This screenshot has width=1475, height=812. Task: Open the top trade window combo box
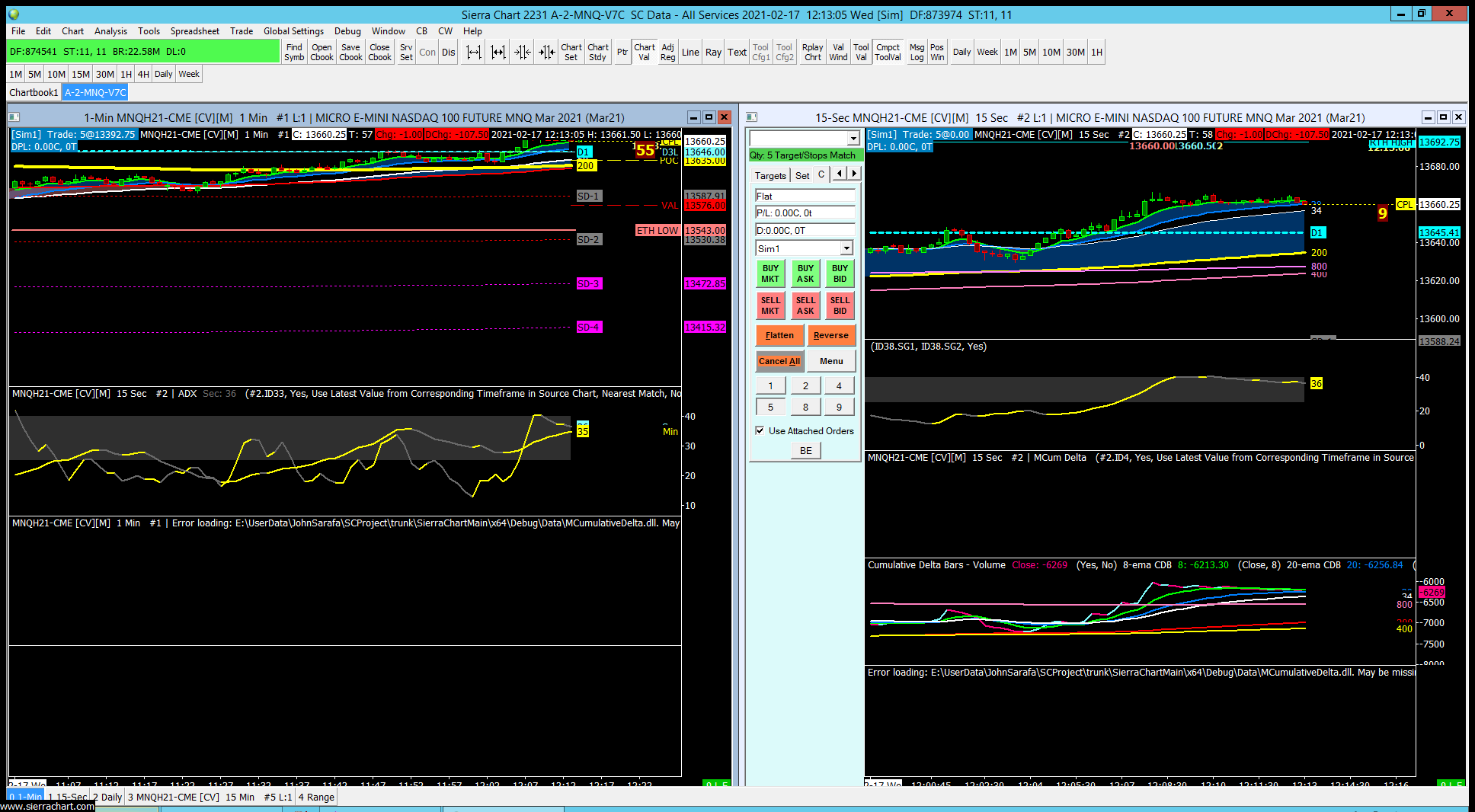pos(853,138)
